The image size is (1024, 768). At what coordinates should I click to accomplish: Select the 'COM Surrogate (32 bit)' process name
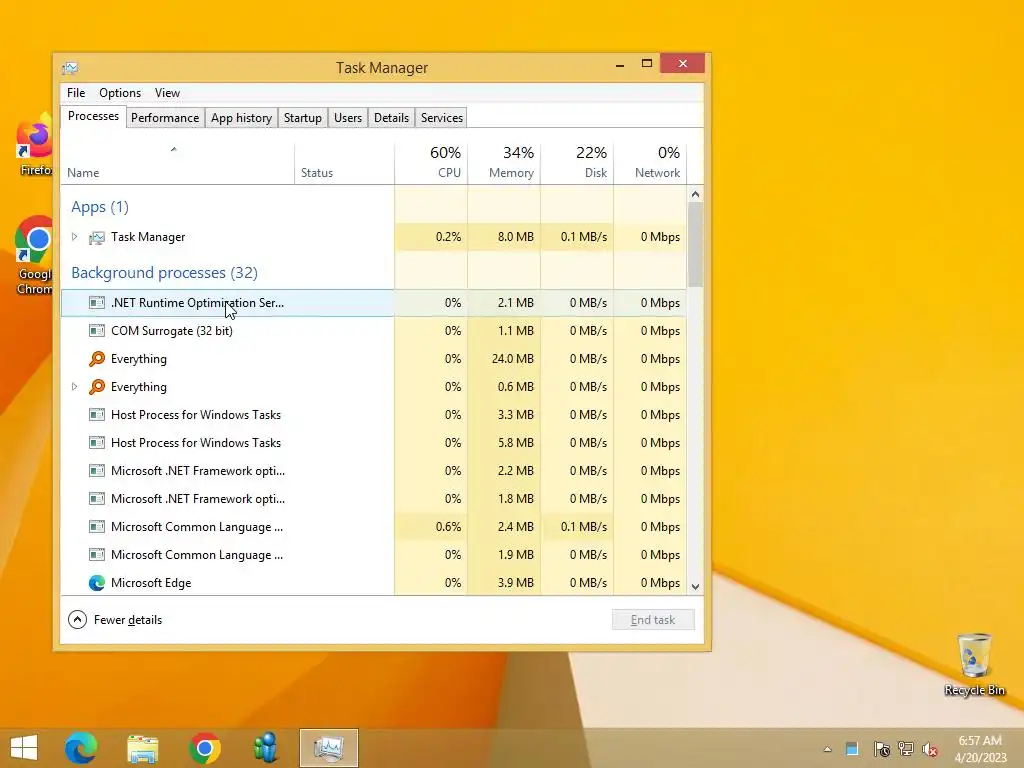[172, 331]
